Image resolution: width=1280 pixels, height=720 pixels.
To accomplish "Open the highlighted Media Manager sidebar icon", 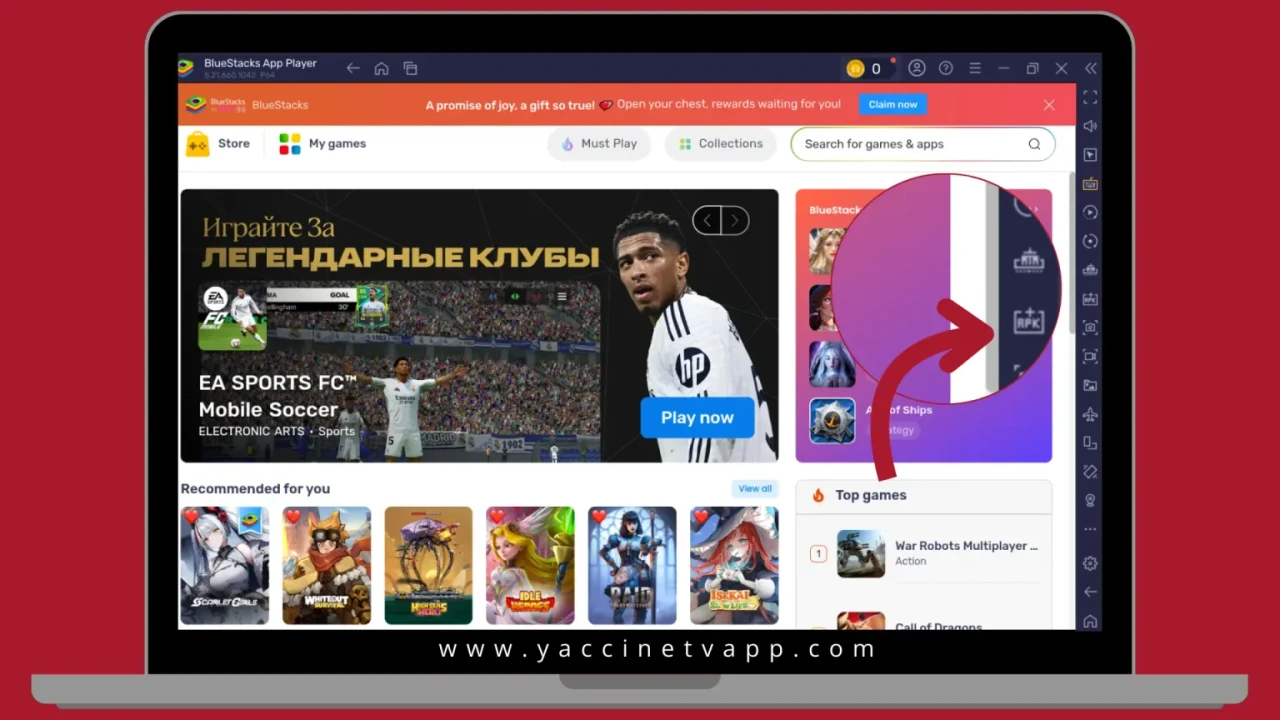I will [1090, 183].
